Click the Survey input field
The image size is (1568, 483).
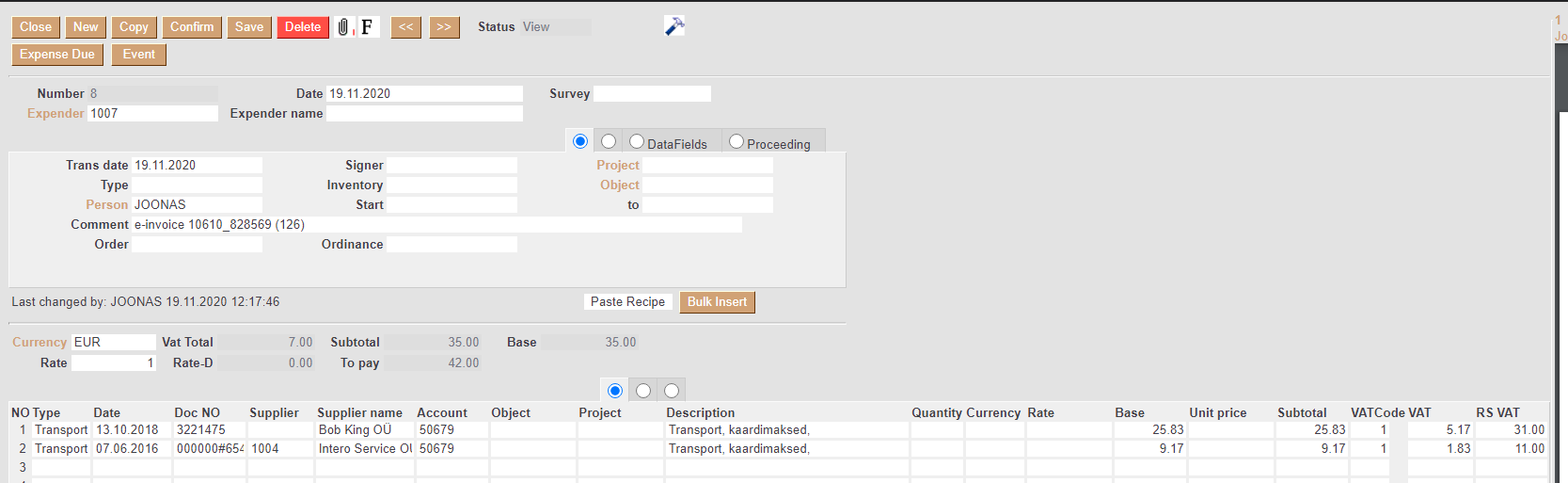point(652,93)
